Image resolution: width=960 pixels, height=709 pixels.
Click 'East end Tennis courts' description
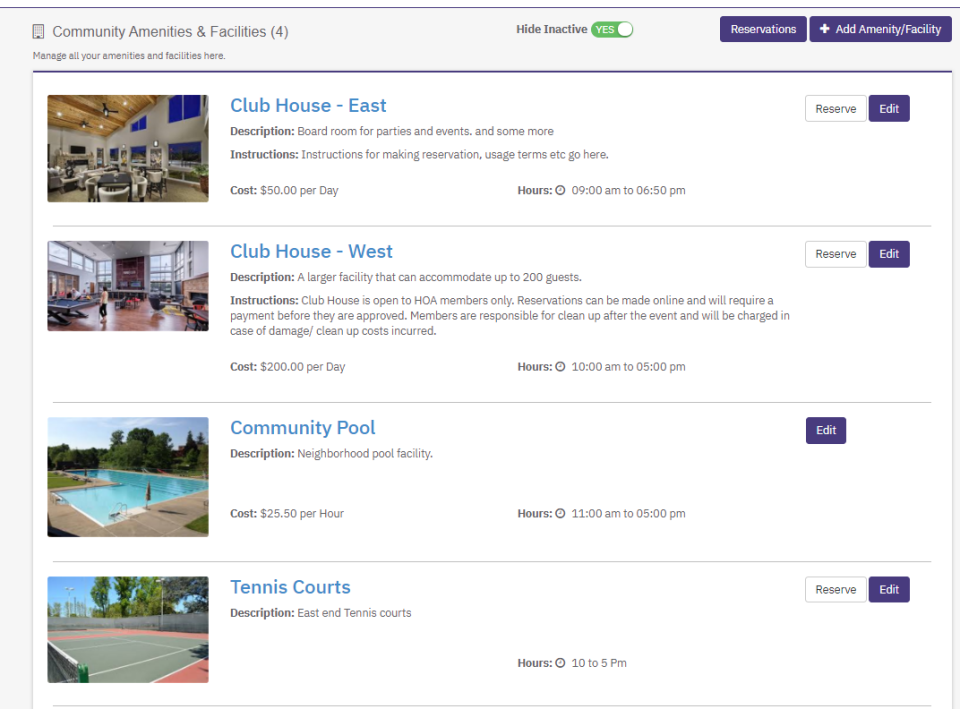(x=354, y=613)
